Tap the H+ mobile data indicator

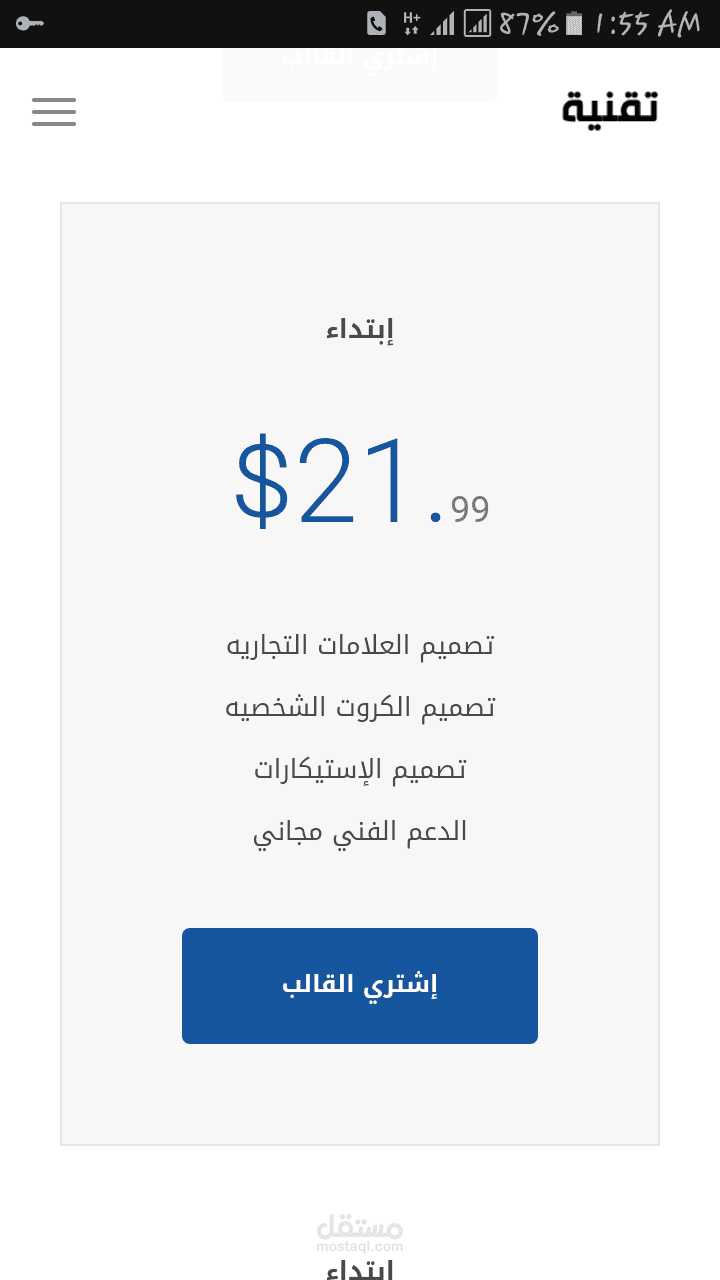pos(411,23)
